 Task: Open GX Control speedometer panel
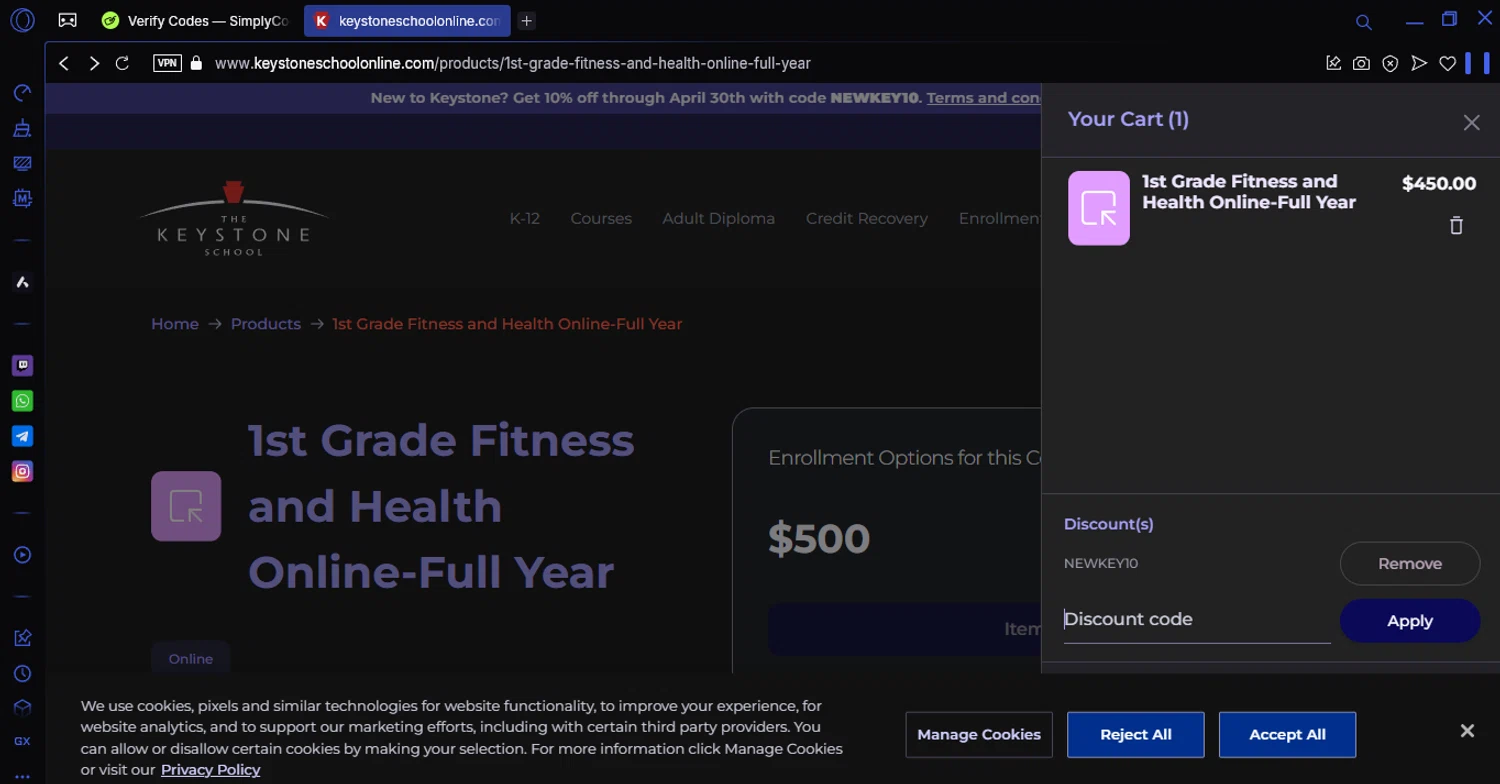click(x=22, y=93)
